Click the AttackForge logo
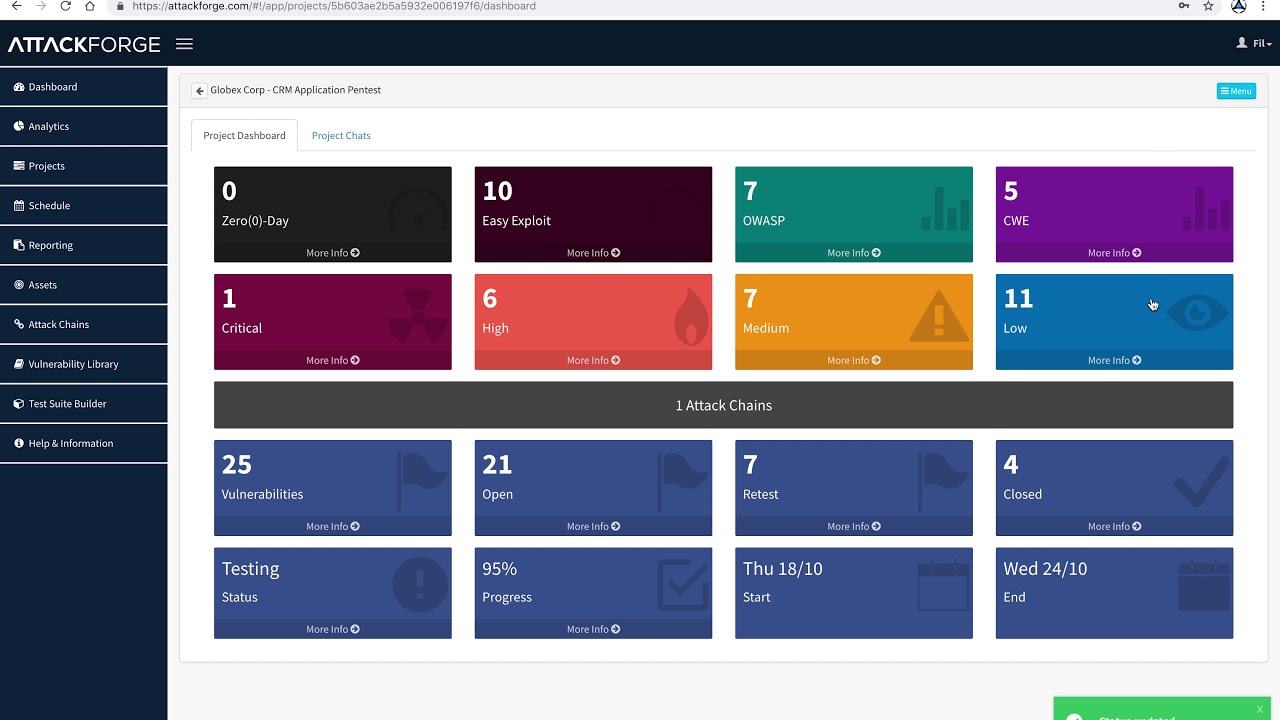Image resolution: width=1280 pixels, height=720 pixels. pyautogui.click(x=84, y=45)
